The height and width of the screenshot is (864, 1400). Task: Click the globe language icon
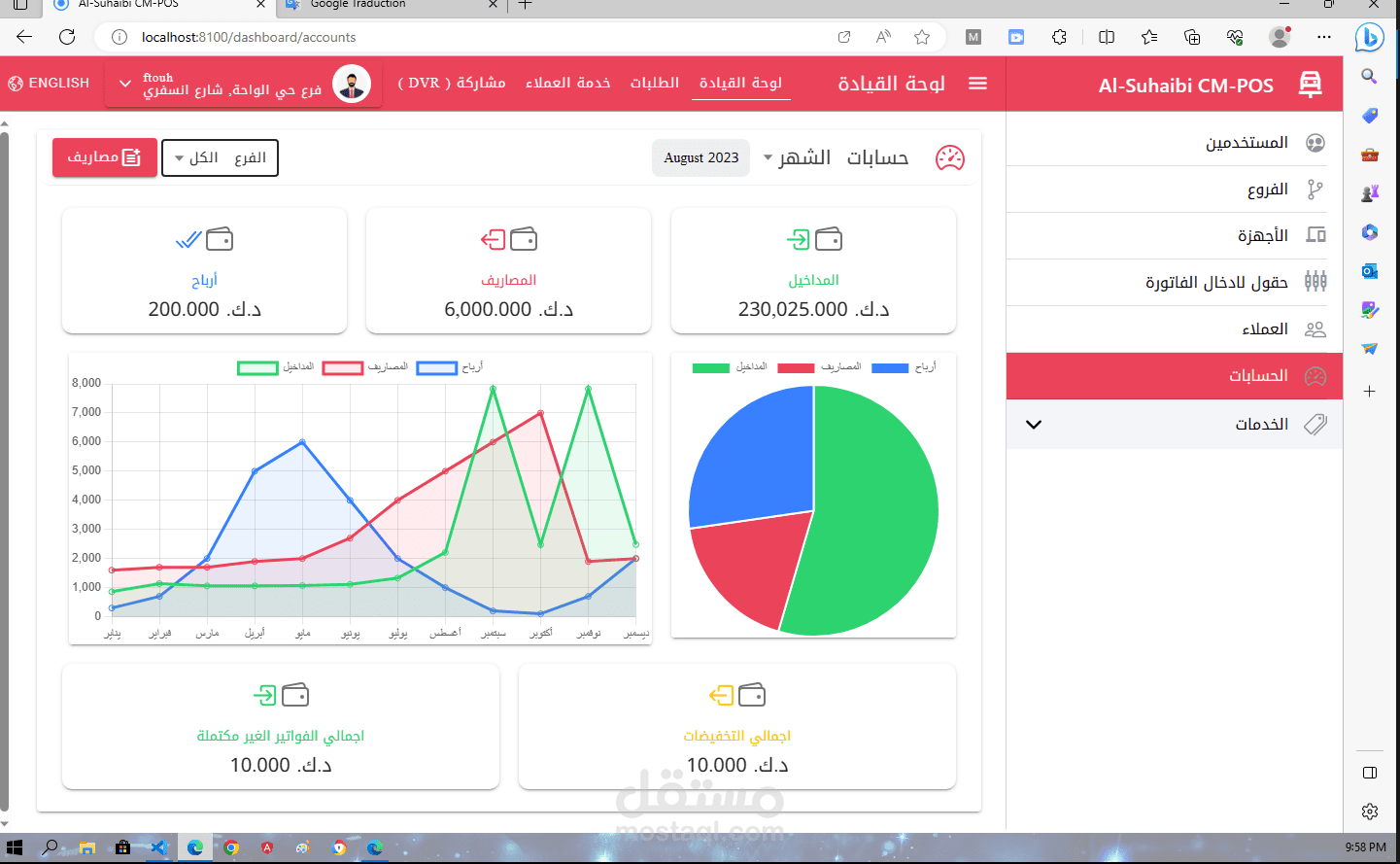16,84
